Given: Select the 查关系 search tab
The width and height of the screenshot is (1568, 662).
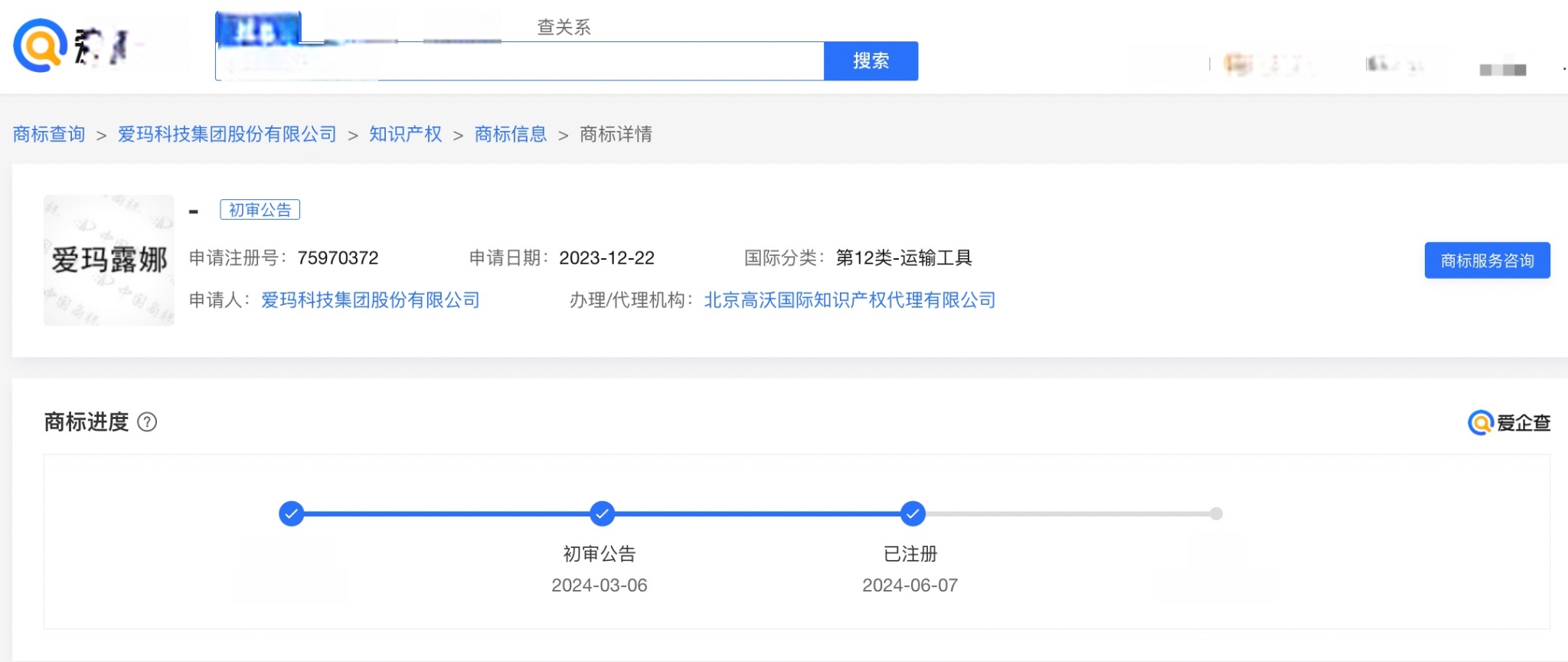Looking at the screenshot, I should point(563,27).
